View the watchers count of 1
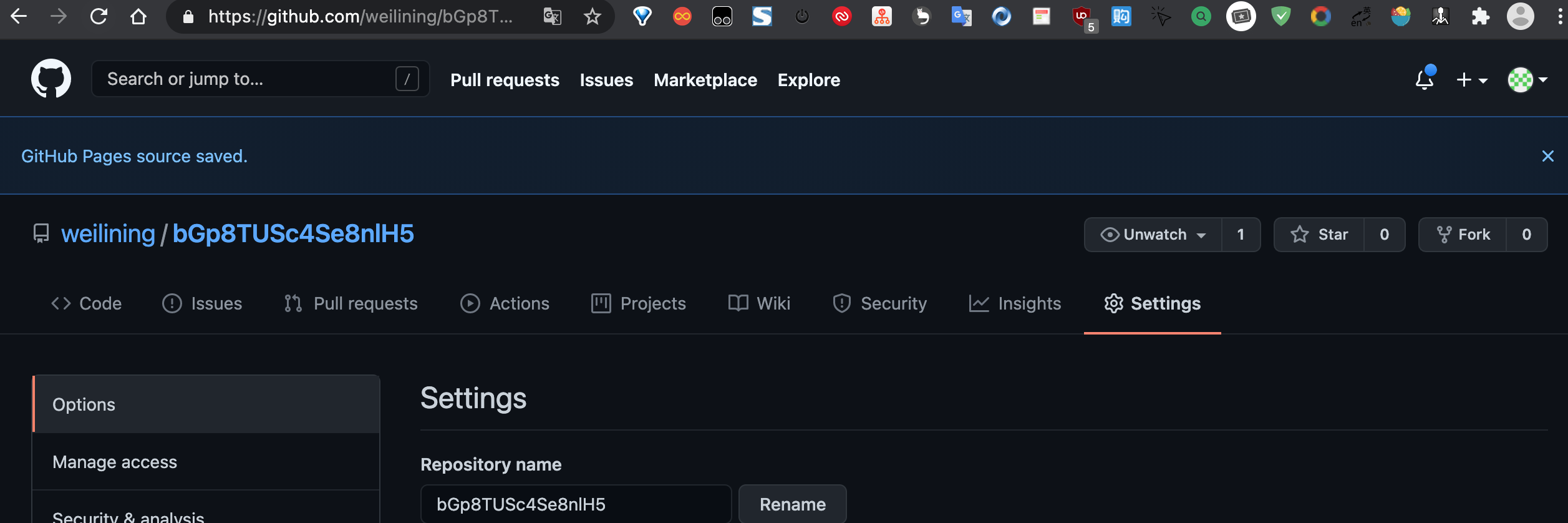Viewport: 1568px width, 523px height. (1241, 235)
